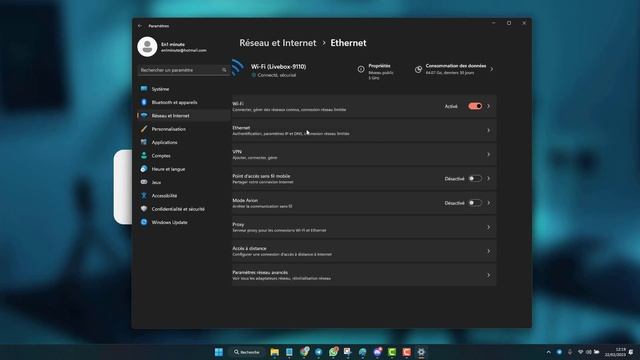Expand Consommation des données chevron
Viewport: 640px width, 360px height.
coord(491,69)
